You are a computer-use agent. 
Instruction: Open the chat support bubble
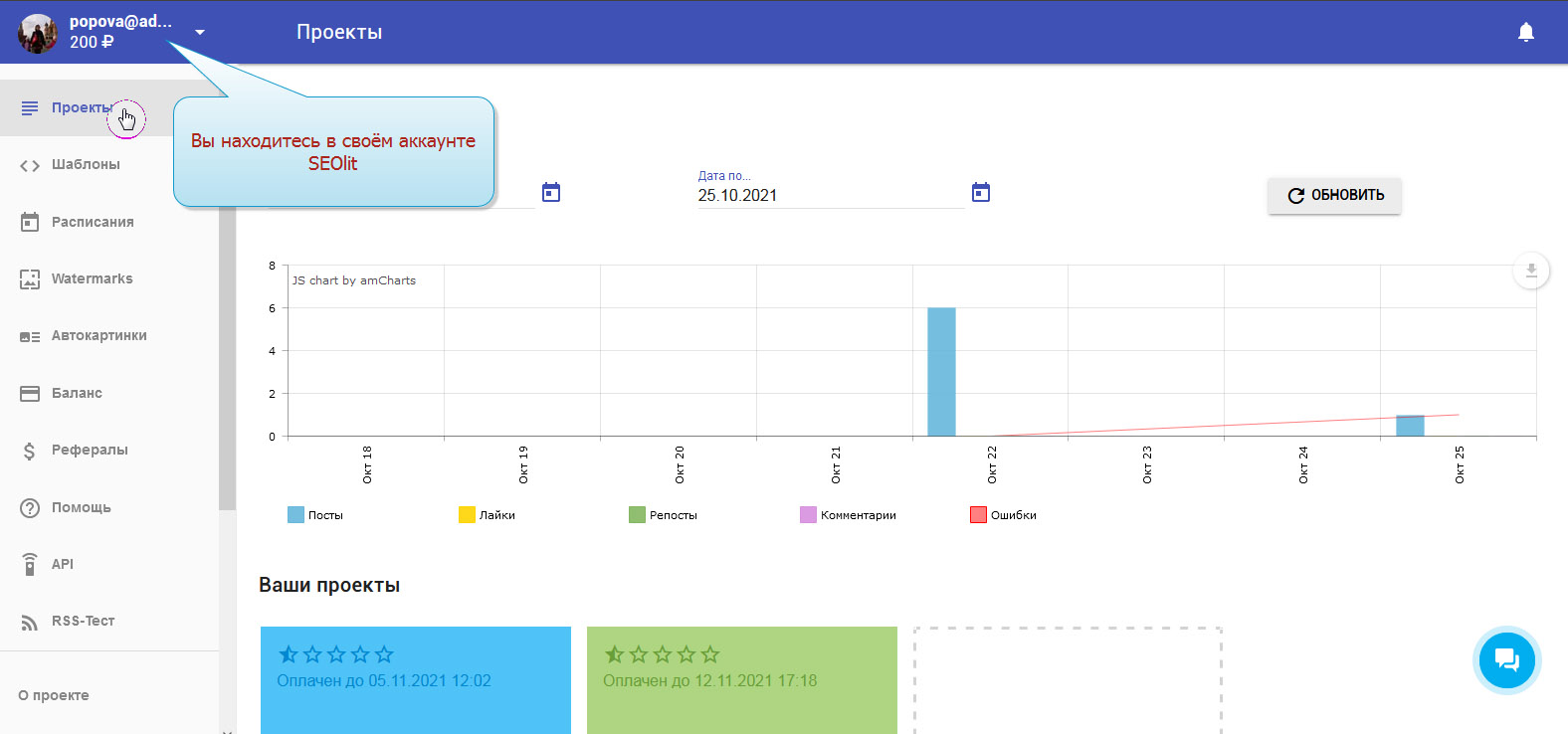pyautogui.click(x=1506, y=660)
